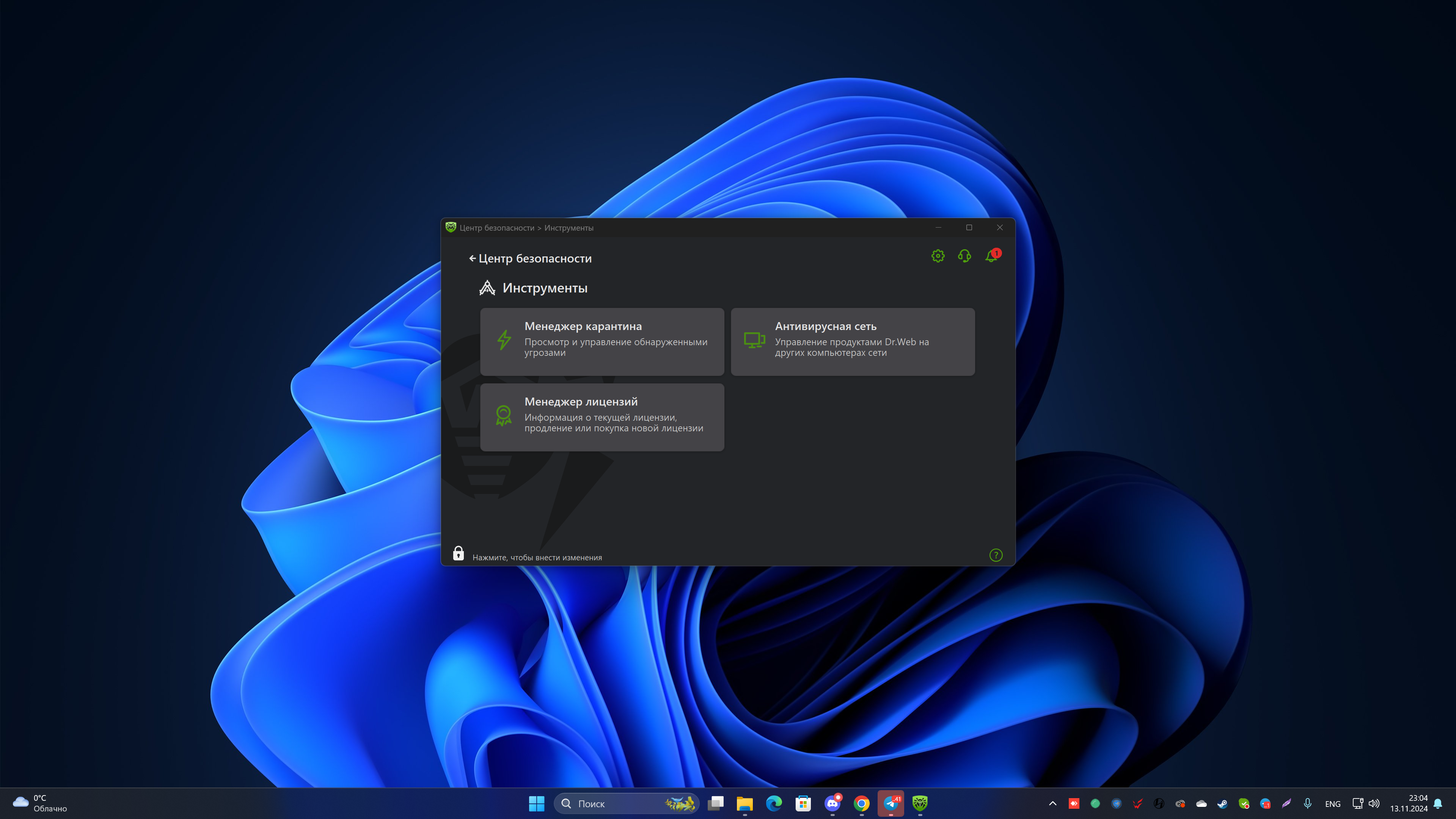Click the microphone tray icon
Viewport: 1456px width, 819px height.
click(1307, 803)
